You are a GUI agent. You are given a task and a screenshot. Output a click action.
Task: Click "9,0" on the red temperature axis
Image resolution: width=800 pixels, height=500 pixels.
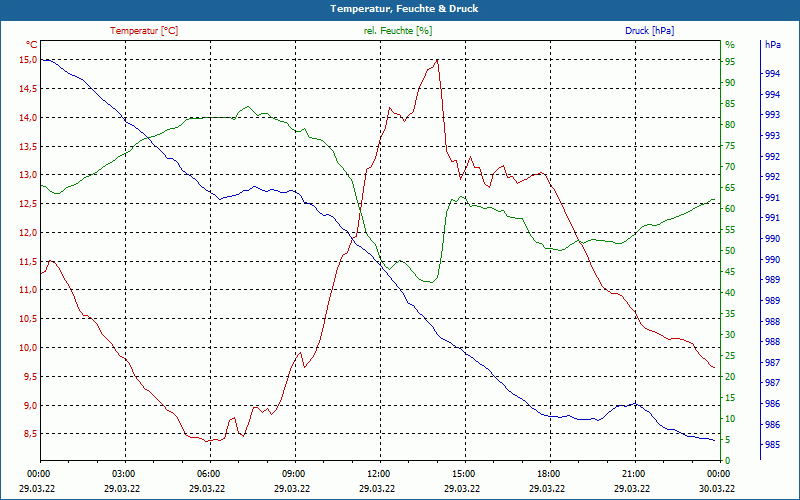[31, 405]
